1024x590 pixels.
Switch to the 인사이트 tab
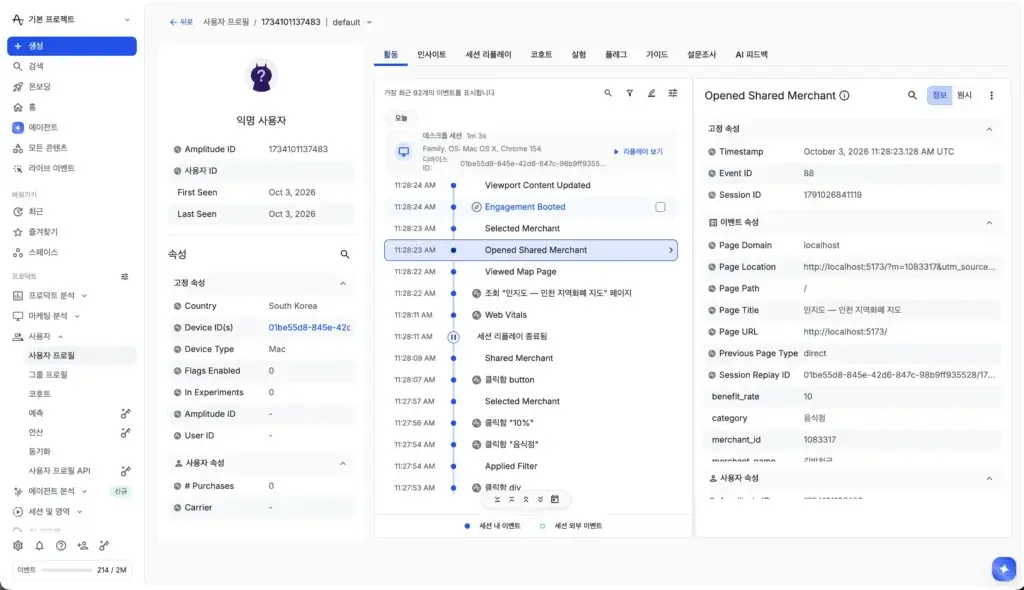pos(432,55)
